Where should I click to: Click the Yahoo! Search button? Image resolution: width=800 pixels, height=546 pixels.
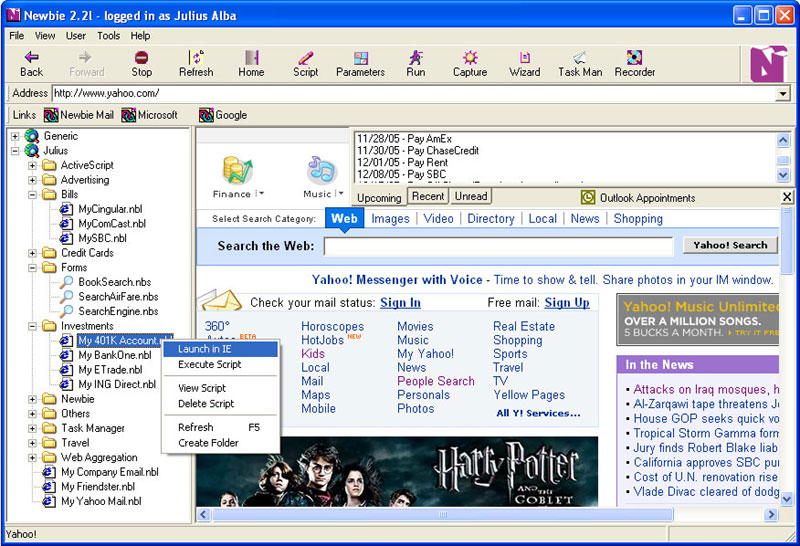click(x=730, y=245)
